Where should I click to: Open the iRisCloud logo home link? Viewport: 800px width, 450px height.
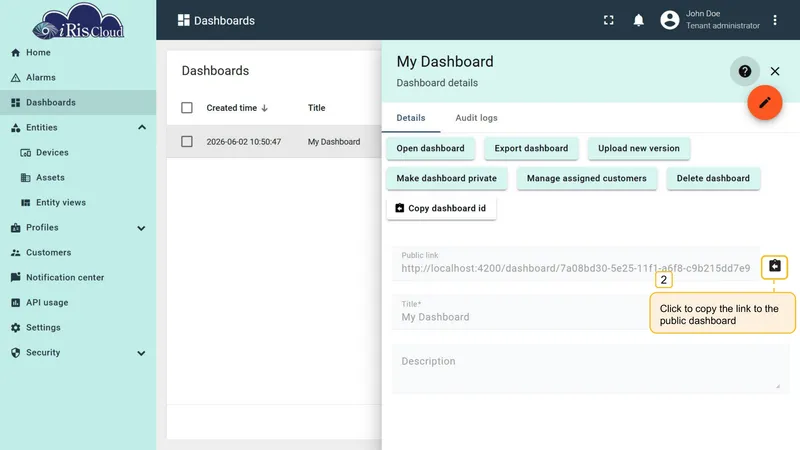[x=78, y=21]
